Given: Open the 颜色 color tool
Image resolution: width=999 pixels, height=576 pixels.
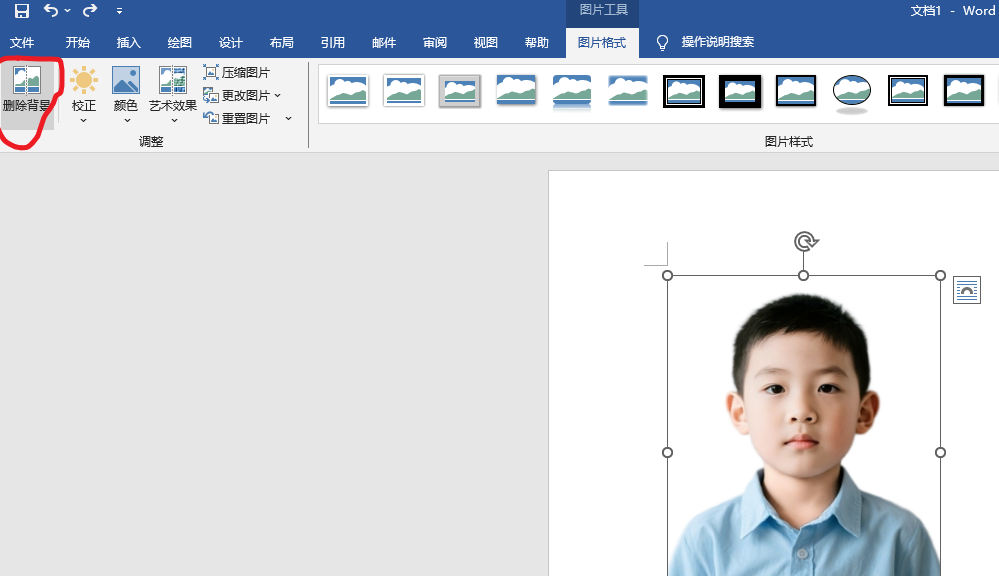Looking at the screenshot, I should coord(126,94).
